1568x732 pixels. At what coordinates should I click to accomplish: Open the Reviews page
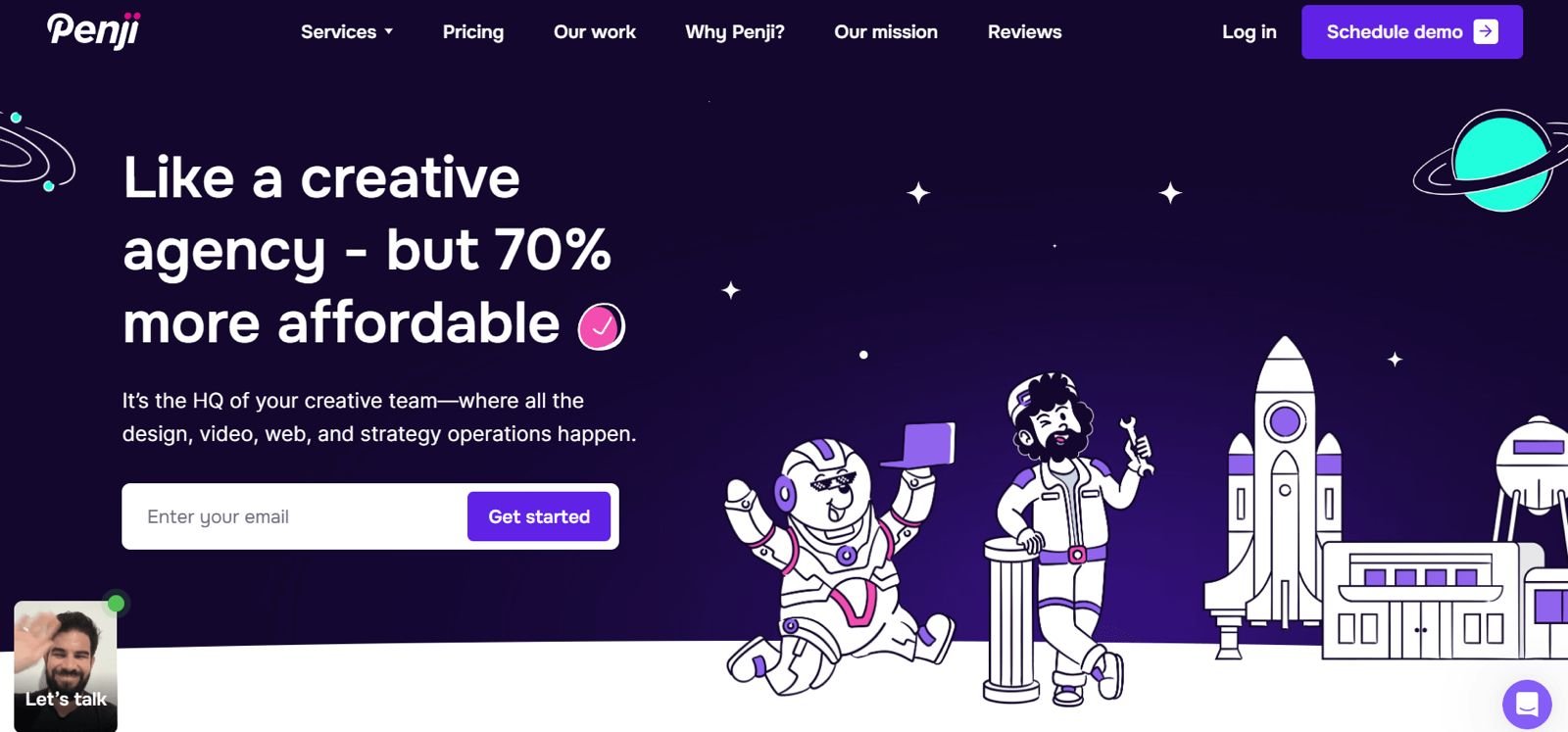pos(1024,32)
